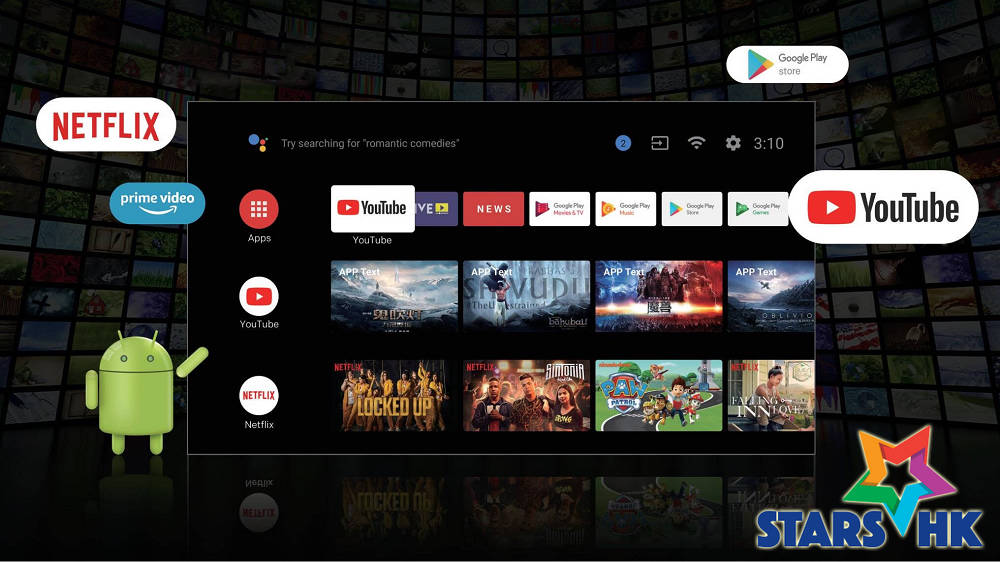
Task: Launch Google Play Games tile
Action: pos(758,209)
